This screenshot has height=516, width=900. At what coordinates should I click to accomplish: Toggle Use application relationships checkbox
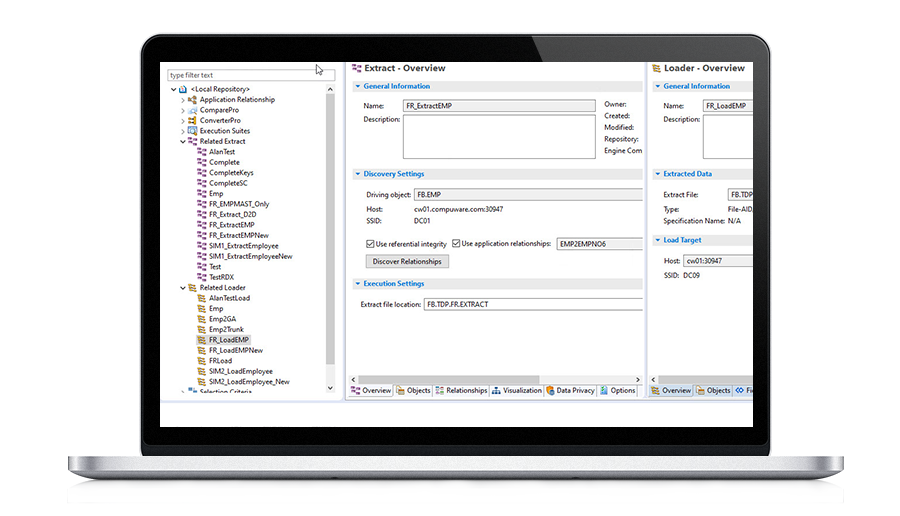(457, 244)
